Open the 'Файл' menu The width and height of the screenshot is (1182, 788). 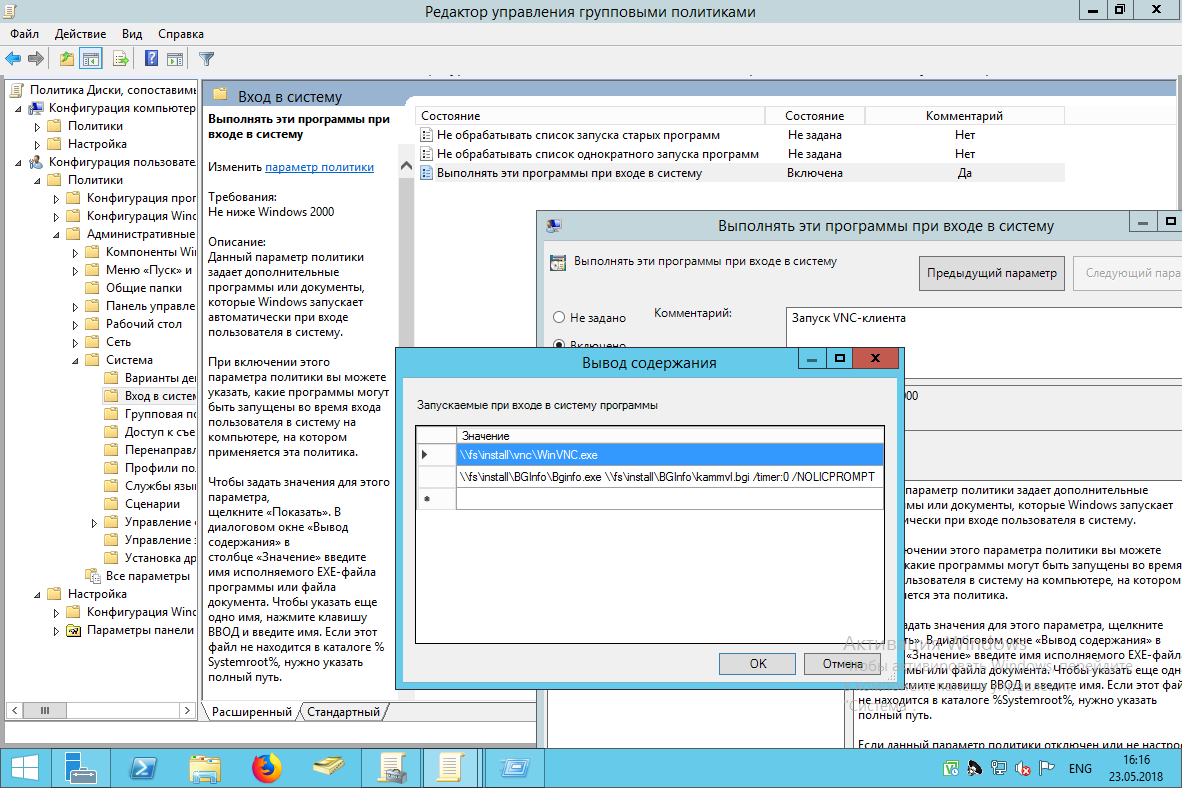(x=24, y=34)
